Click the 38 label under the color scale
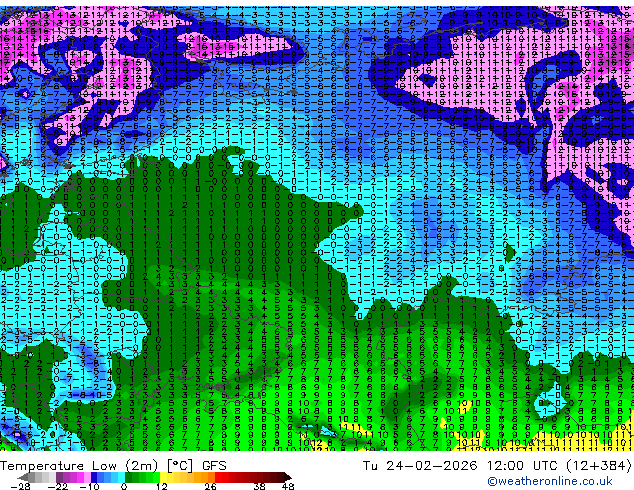This screenshot has width=634, height=490. [x=259, y=486]
